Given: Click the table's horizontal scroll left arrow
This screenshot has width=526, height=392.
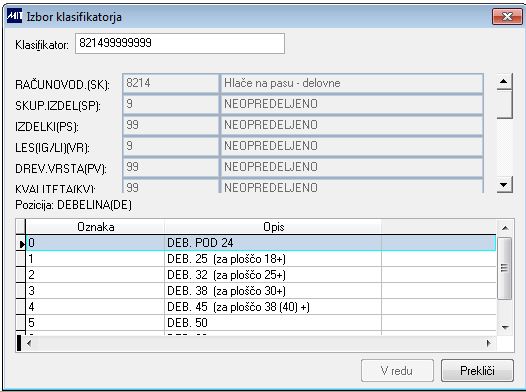Looking at the screenshot, I should tap(29, 343).
